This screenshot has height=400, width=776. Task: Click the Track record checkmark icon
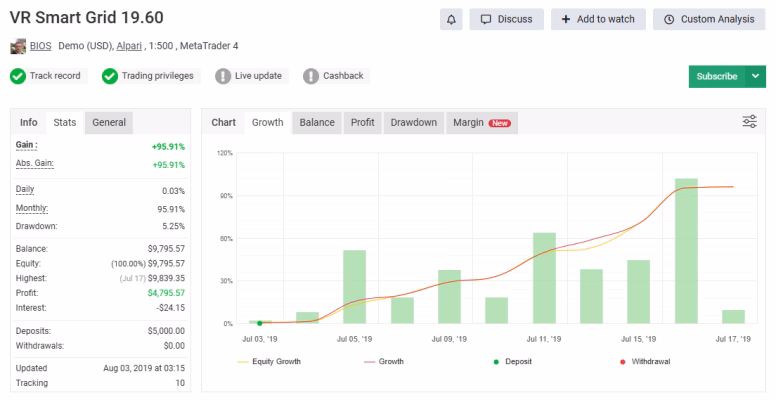[18, 76]
